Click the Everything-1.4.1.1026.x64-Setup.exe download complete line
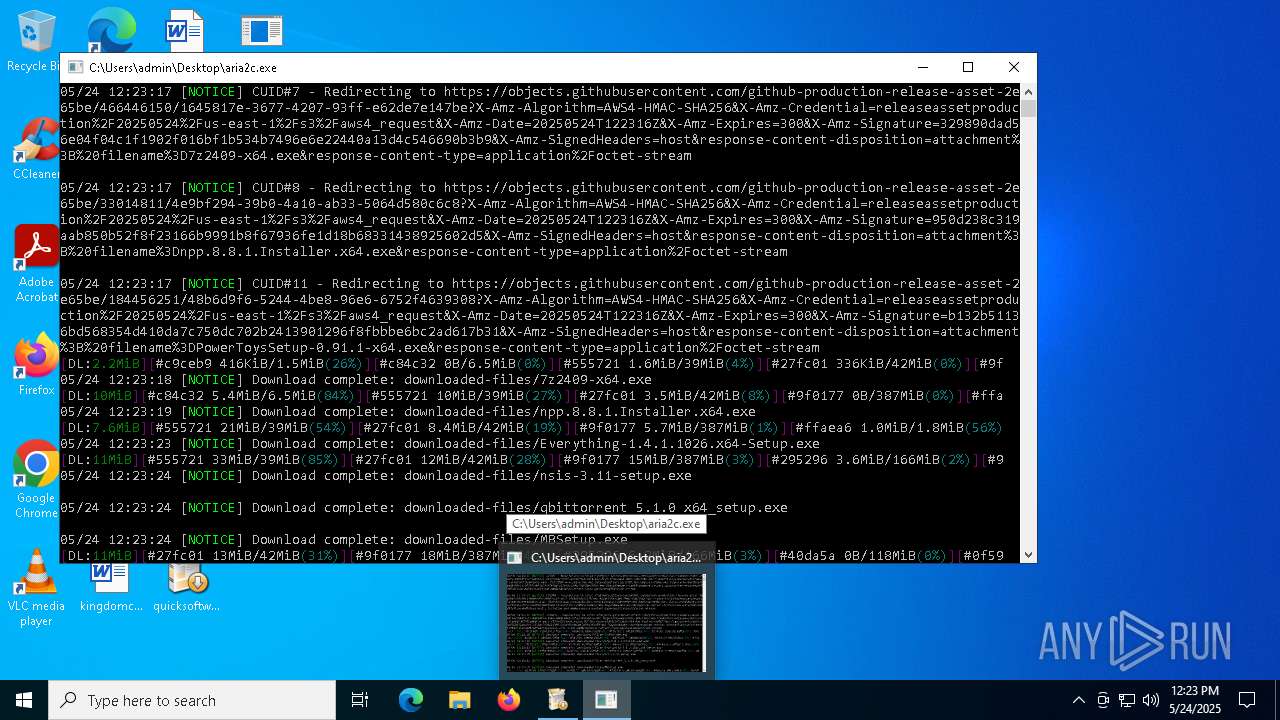The width and height of the screenshot is (1280, 720). click(440, 444)
